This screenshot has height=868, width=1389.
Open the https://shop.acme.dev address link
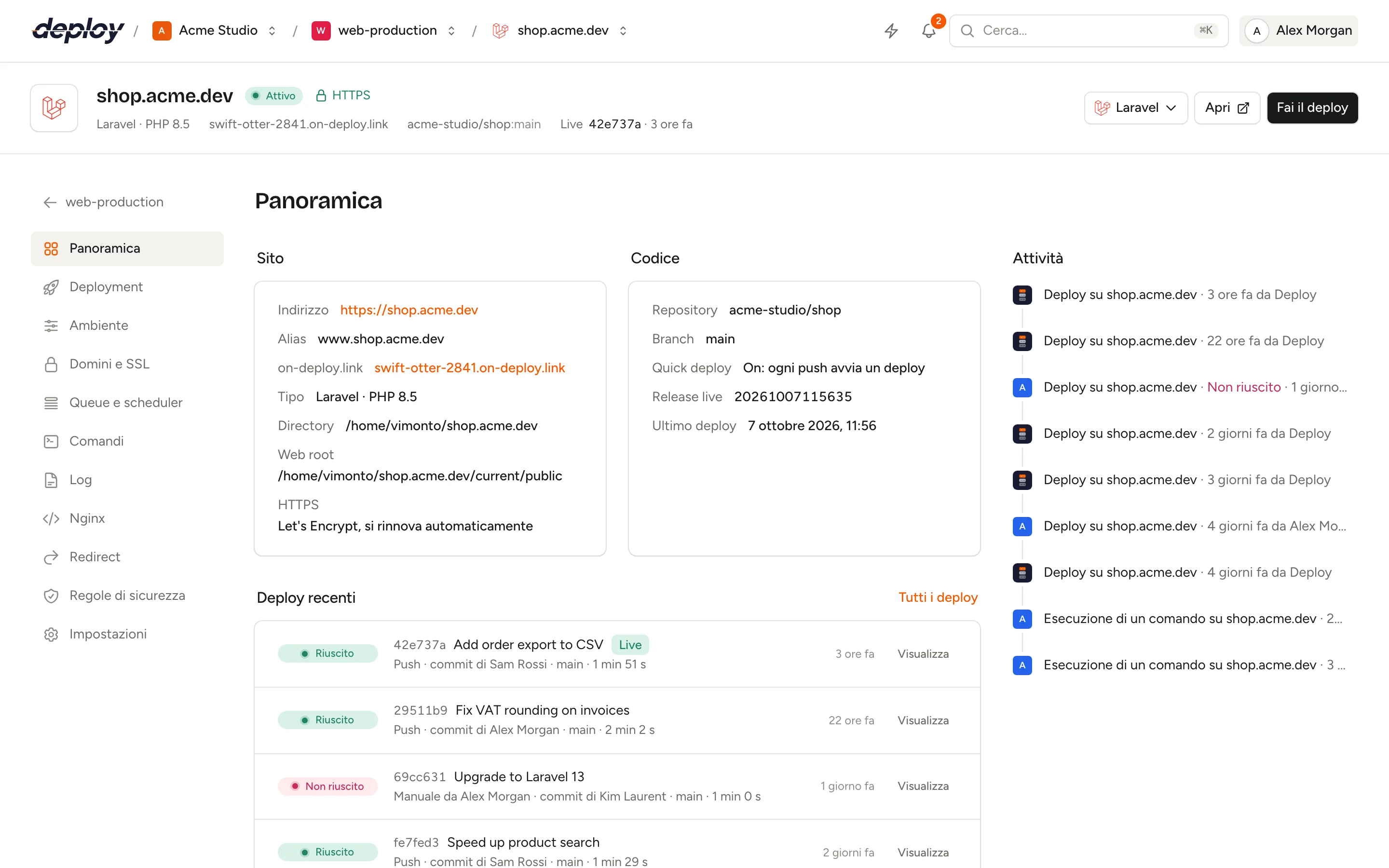(x=409, y=310)
